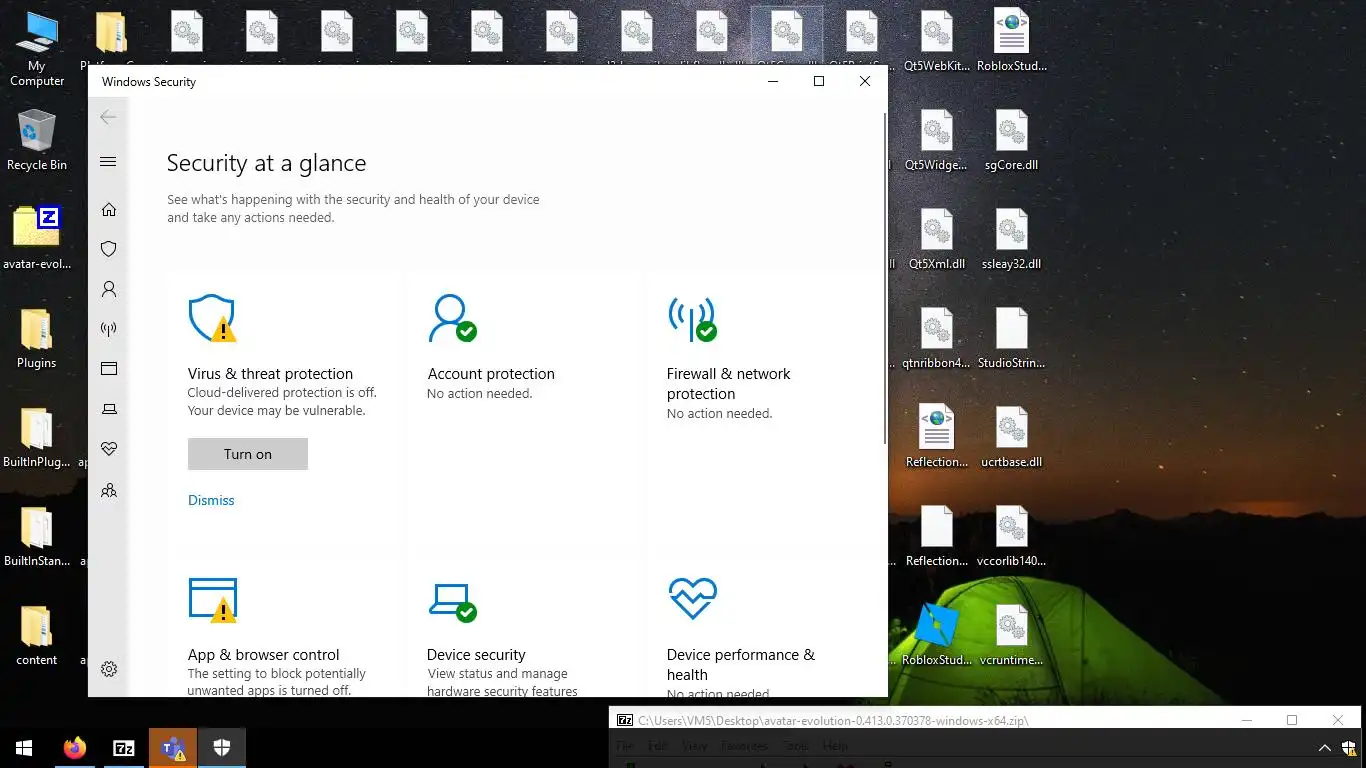Open Account protection person icon in sidebar

pyautogui.click(x=109, y=289)
